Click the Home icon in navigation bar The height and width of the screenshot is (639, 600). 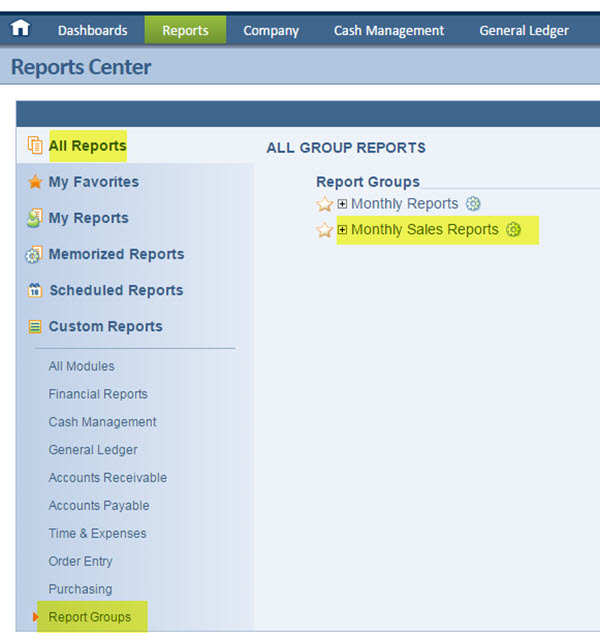[20, 29]
